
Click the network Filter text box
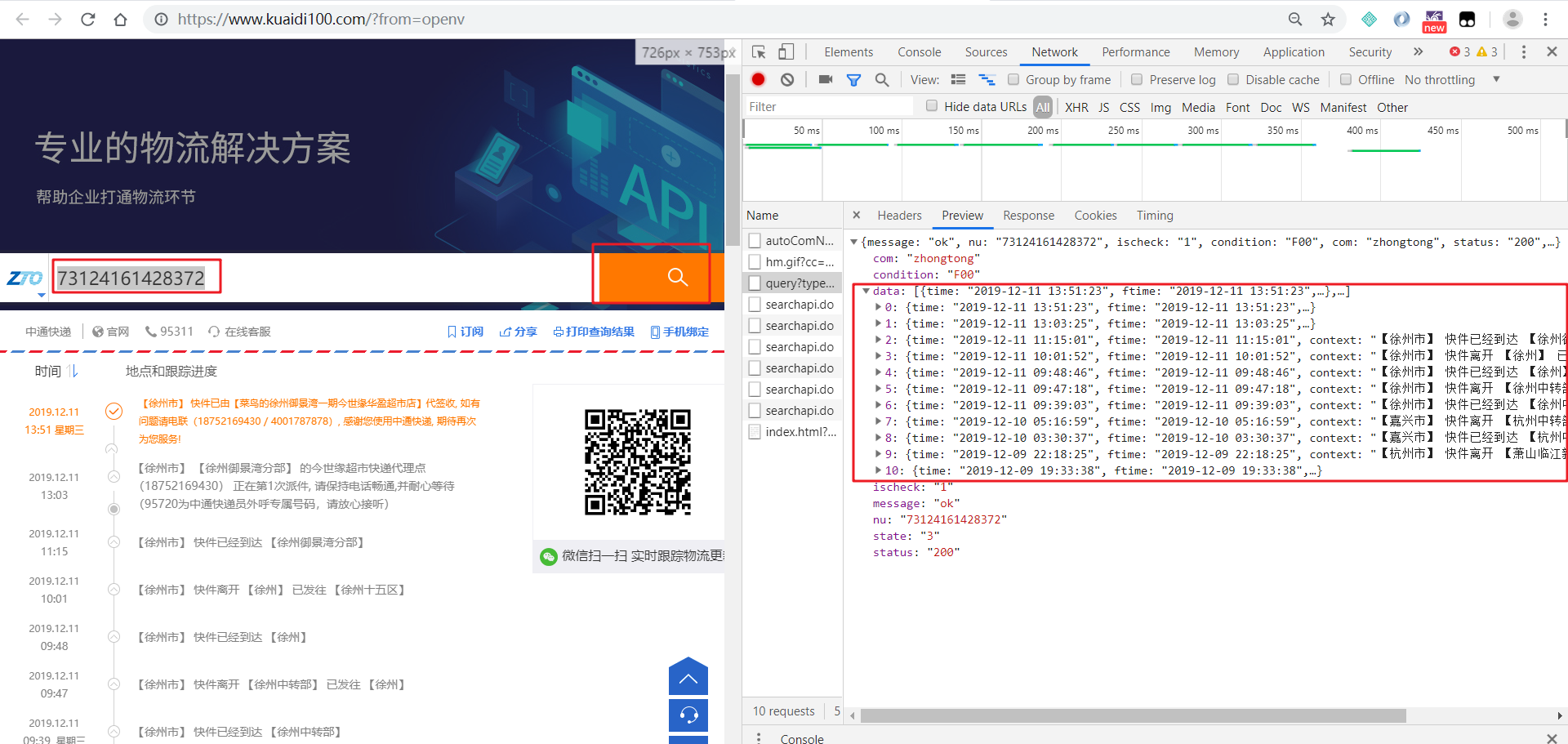click(829, 106)
